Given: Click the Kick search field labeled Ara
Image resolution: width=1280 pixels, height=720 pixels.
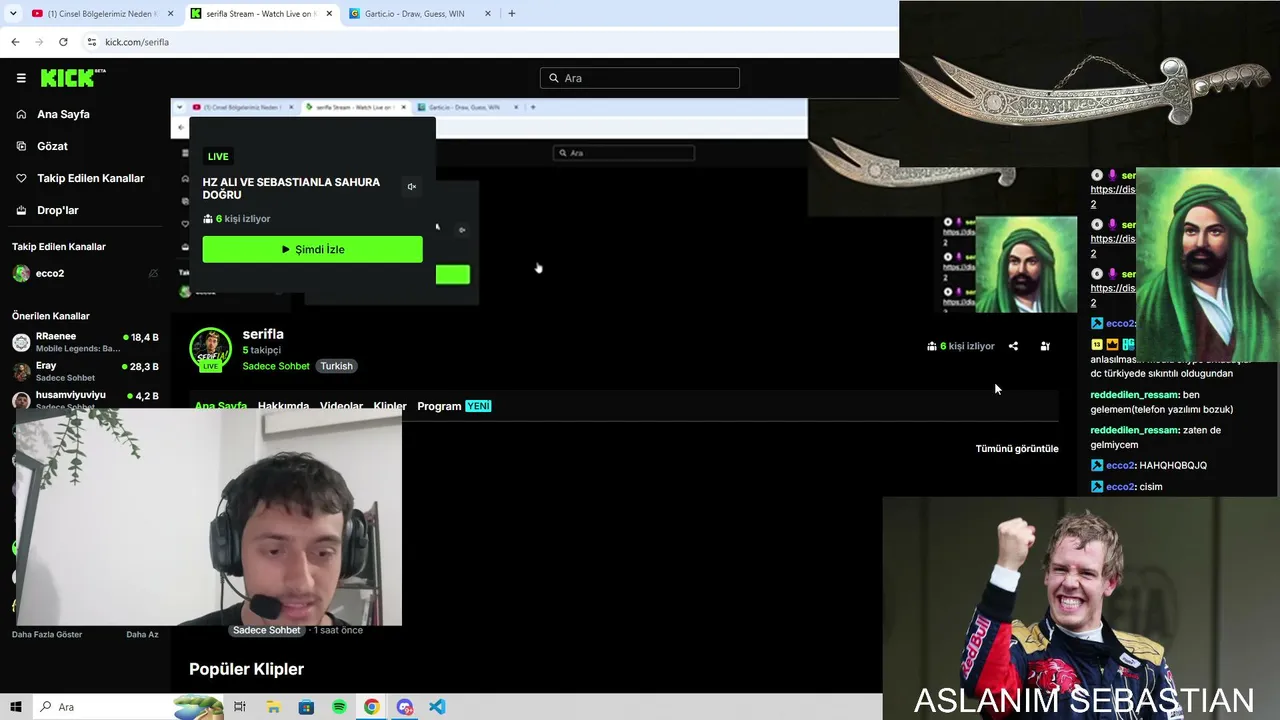Looking at the screenshot, I should (x=640, y=78).
